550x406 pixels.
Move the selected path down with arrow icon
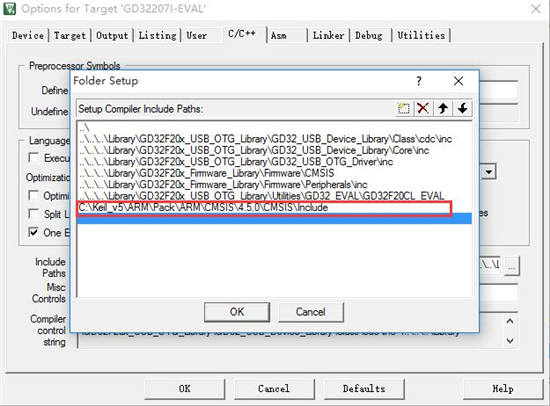pos(462,108)
